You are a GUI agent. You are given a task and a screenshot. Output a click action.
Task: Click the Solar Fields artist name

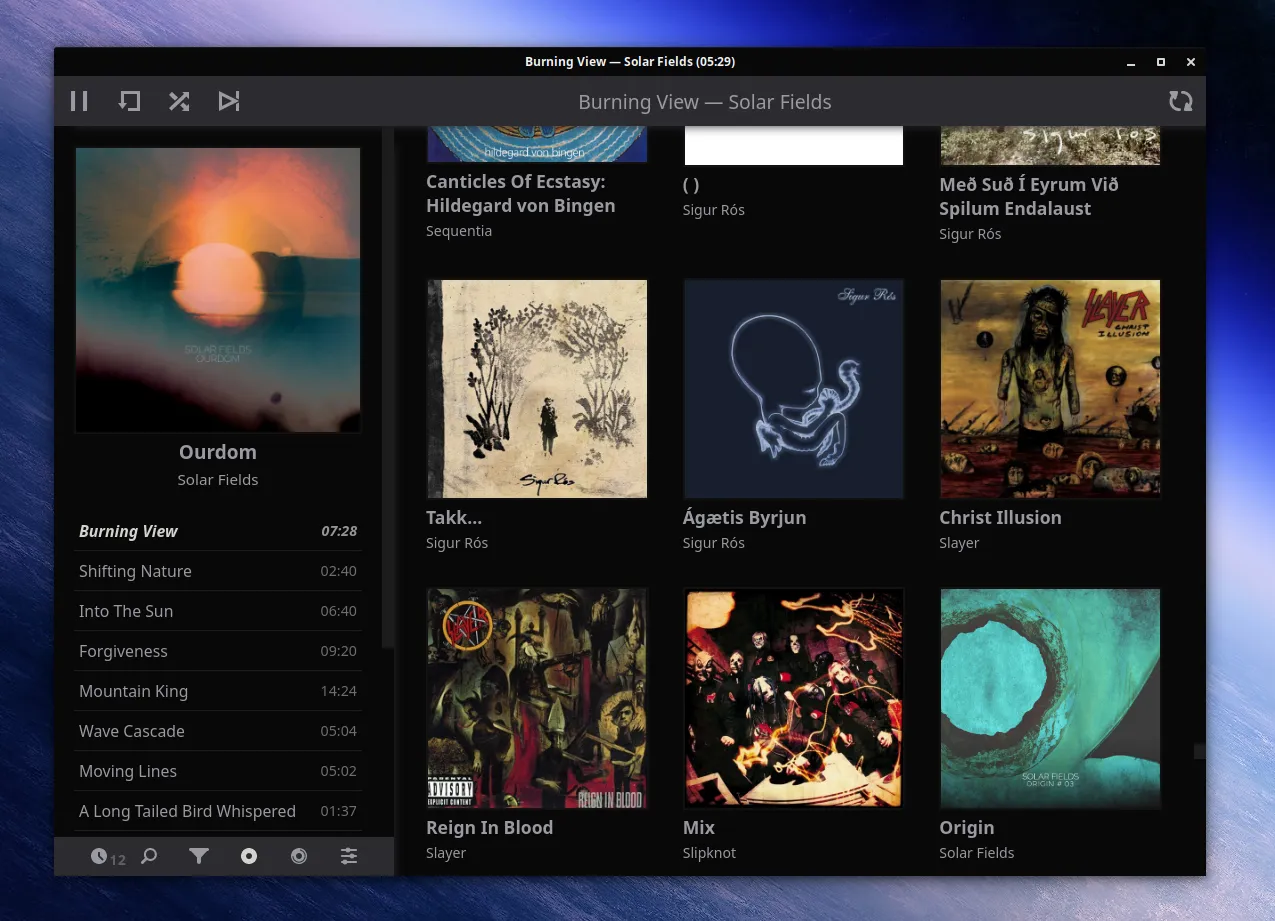[x=218, y=479]
